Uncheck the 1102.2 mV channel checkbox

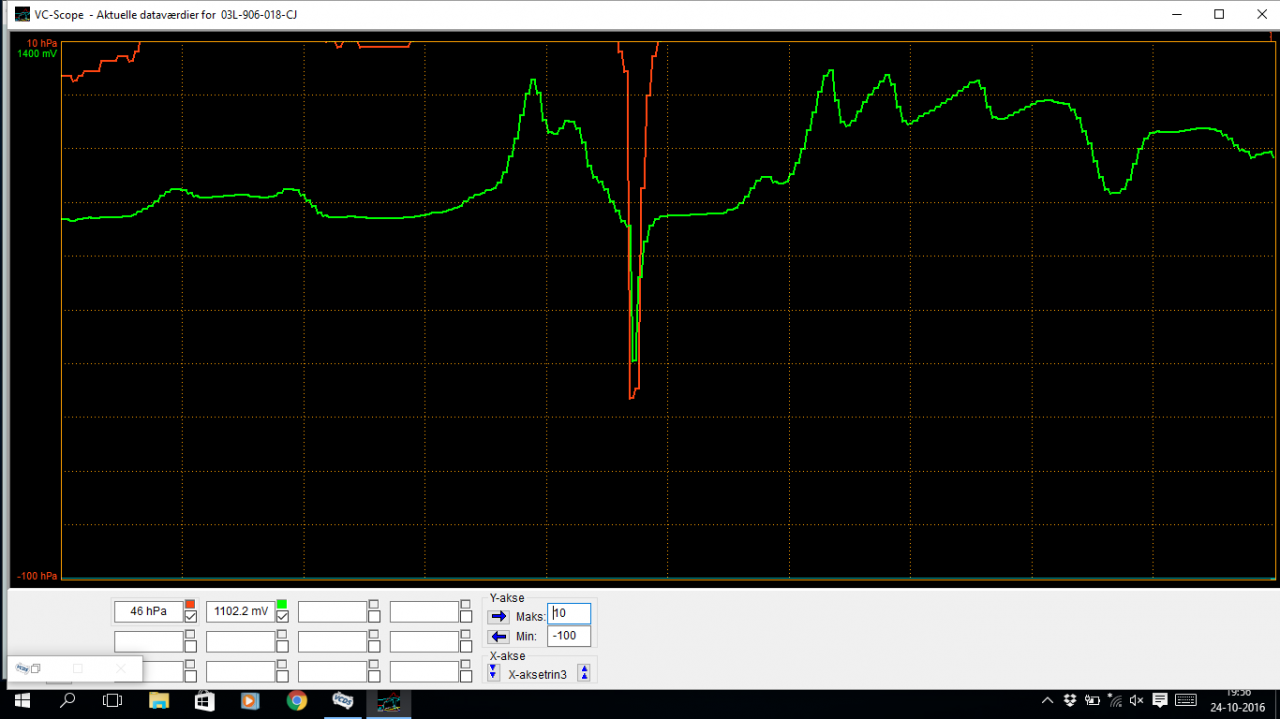pyautogui.click(x=282, y=616)
